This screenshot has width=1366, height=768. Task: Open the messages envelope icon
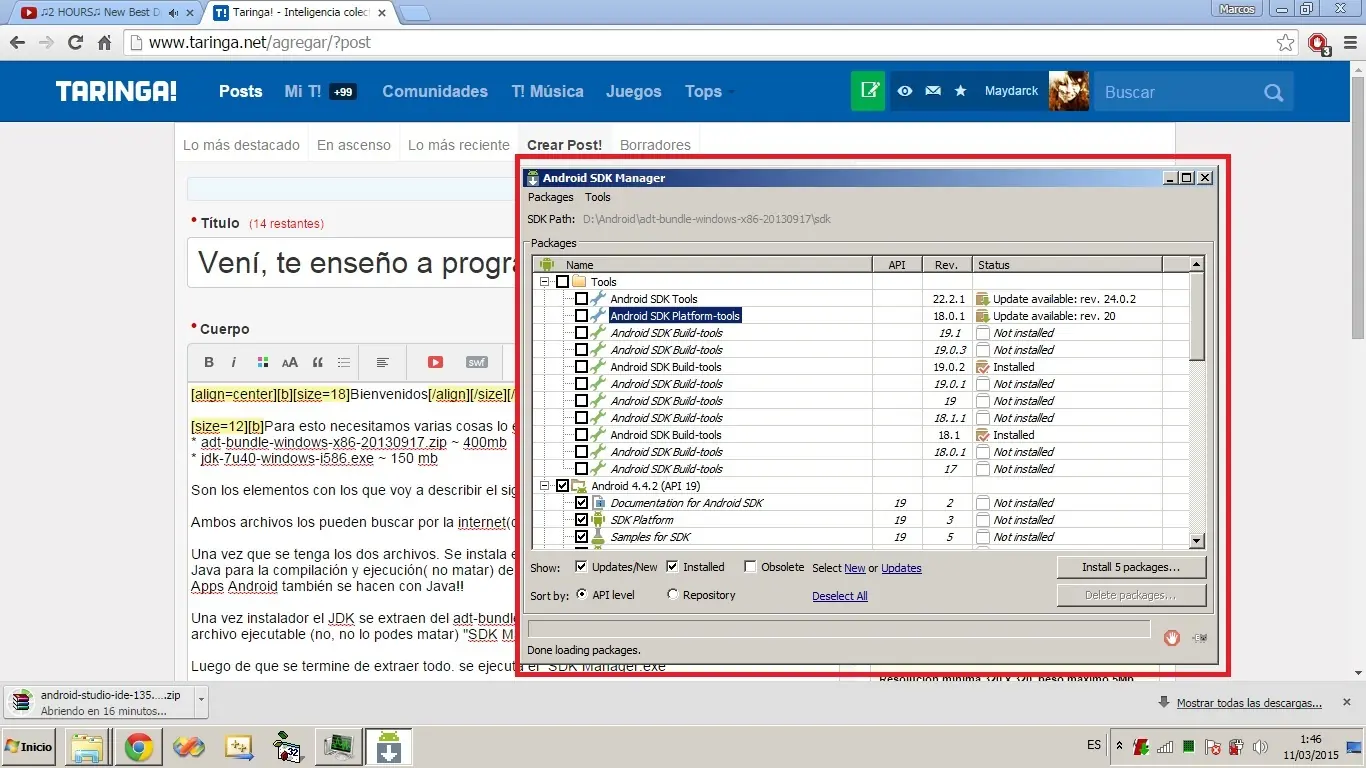[x=933, y=91]
